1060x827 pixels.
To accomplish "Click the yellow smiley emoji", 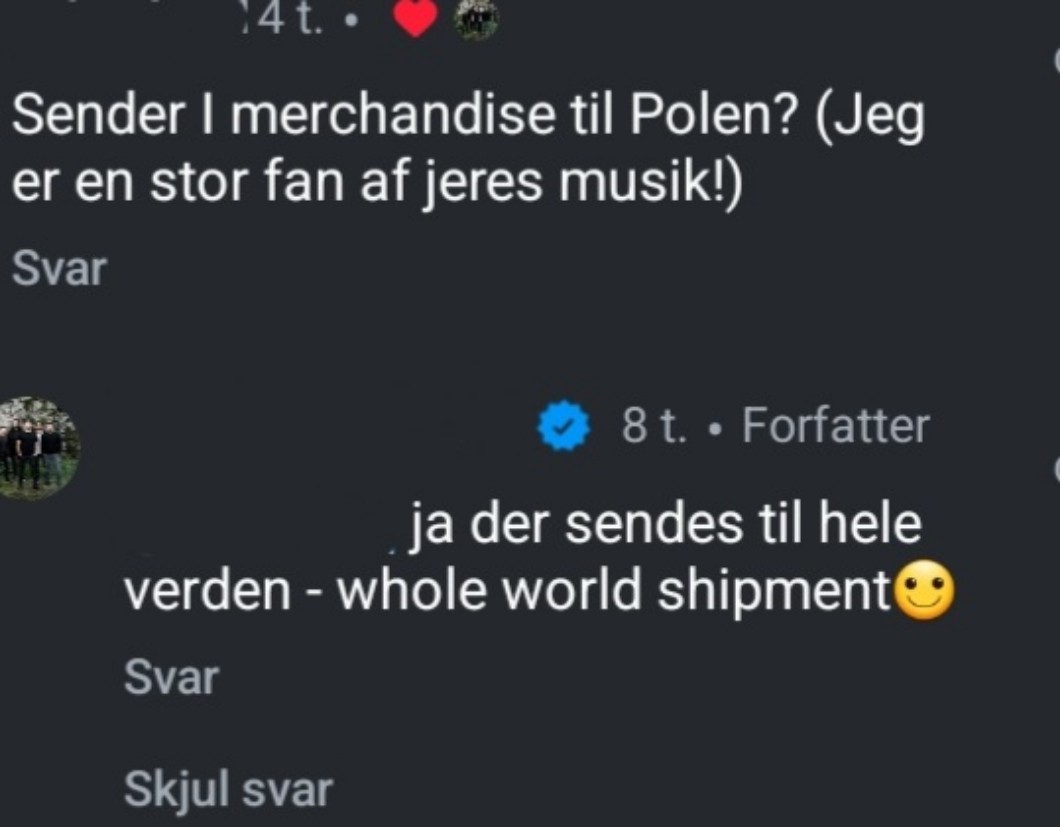I will tap(924, 593).
